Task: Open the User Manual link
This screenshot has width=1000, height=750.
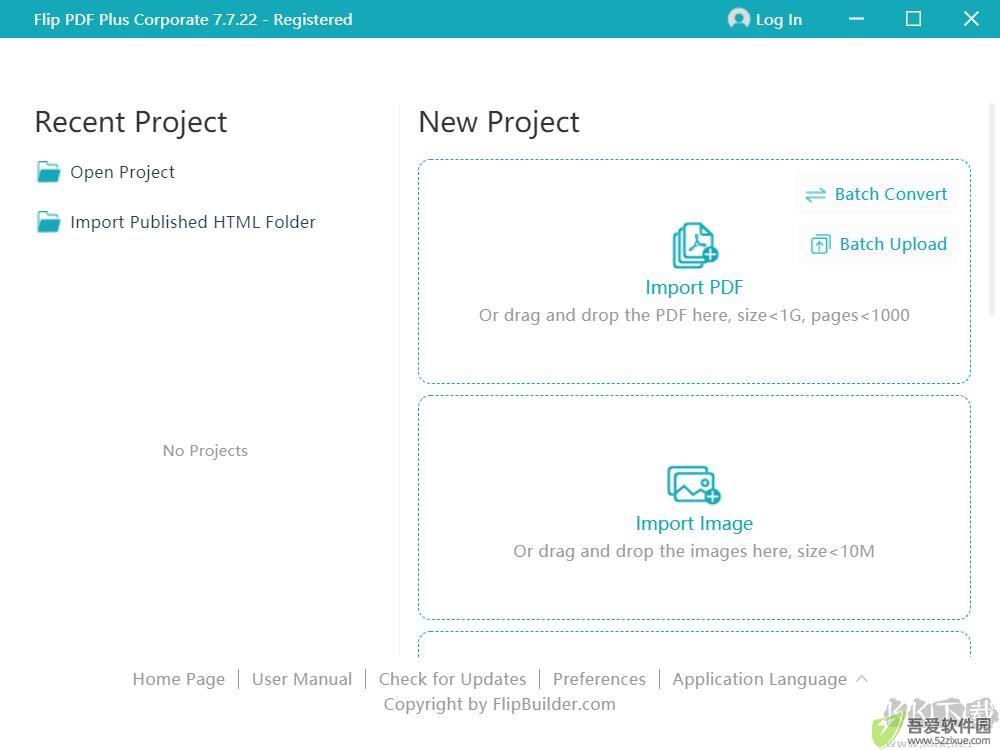Action: 302,679
